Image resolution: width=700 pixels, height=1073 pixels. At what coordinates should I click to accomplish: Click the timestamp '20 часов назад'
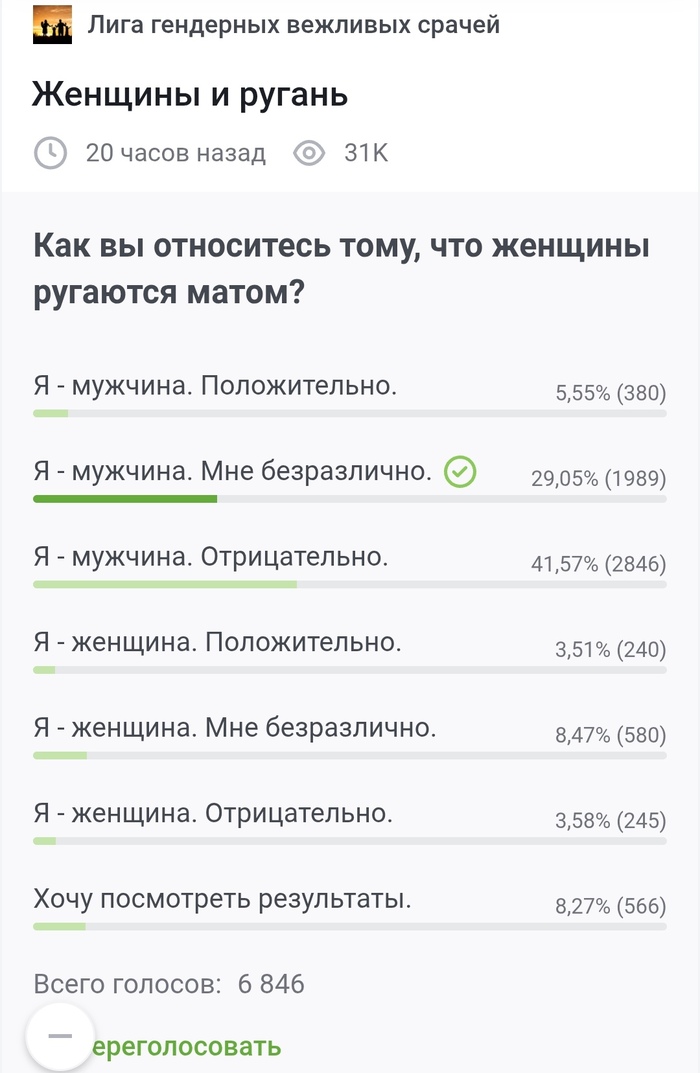pos(175,153)
